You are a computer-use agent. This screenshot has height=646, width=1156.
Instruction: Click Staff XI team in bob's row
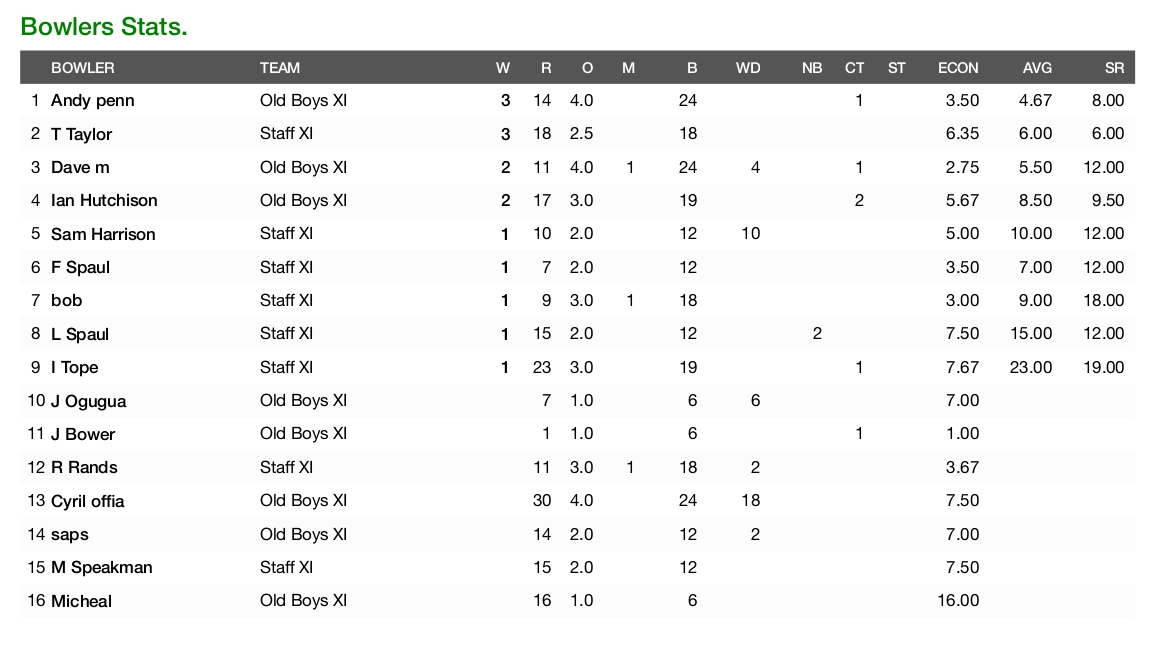[x=287, y=300]
